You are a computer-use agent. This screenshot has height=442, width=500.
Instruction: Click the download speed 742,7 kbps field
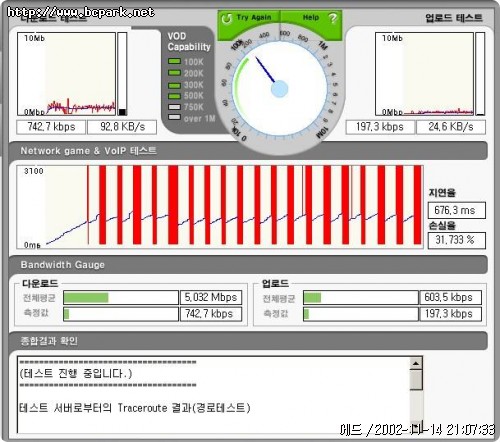click(x=51, y=127)
